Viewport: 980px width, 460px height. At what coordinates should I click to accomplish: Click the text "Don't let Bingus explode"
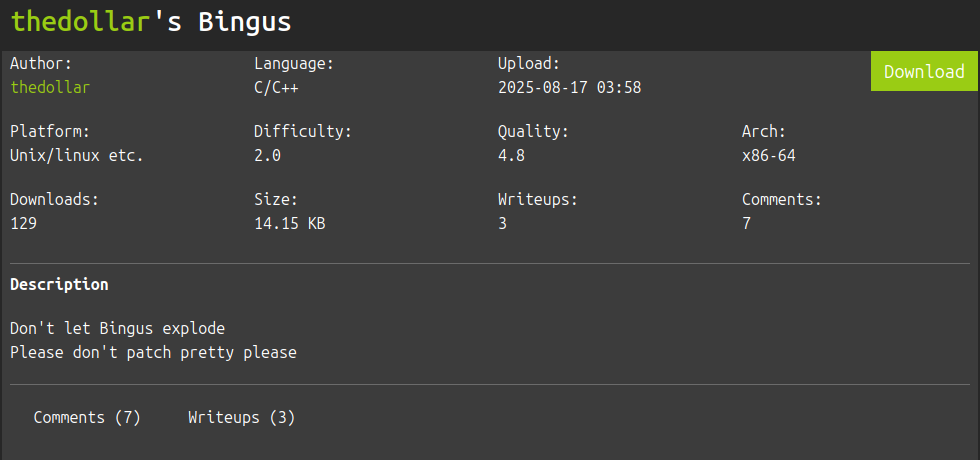(x=117, y=328)
